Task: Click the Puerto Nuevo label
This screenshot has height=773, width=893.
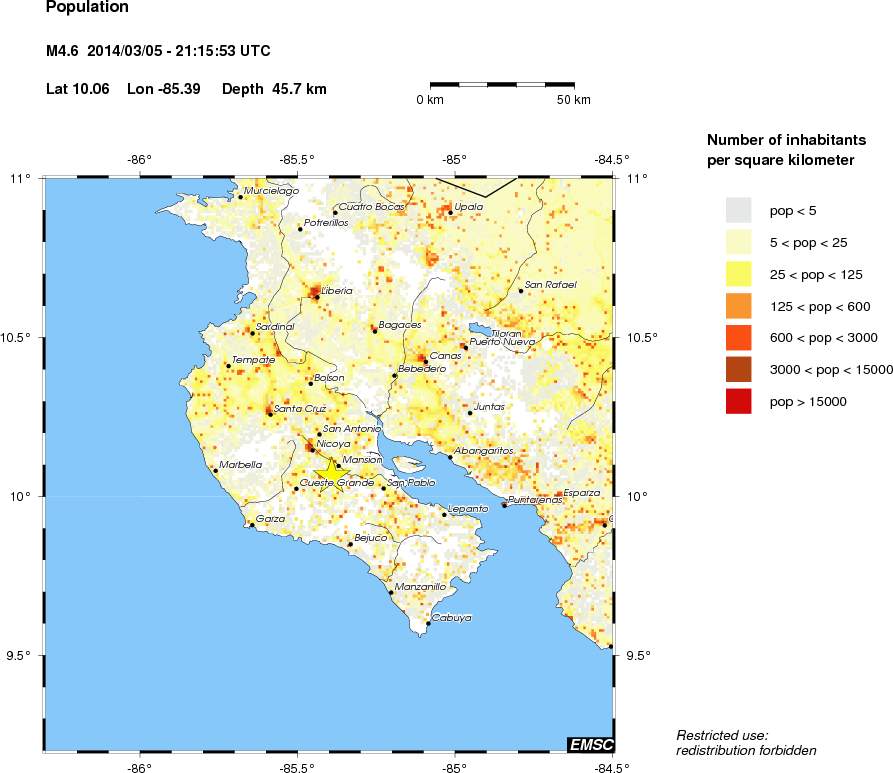Action: (502, 342)
